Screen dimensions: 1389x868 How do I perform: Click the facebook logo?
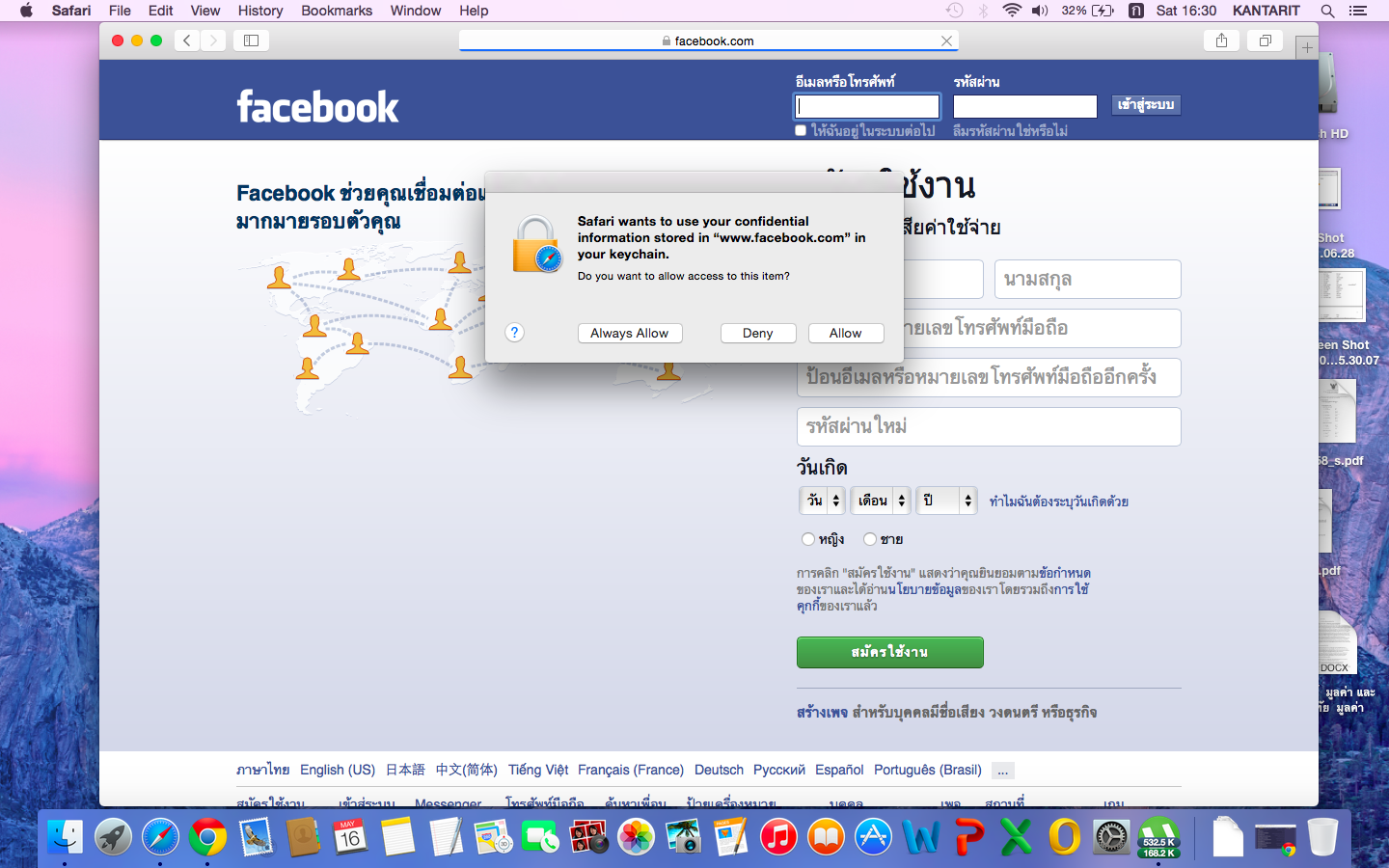click(x=317, y=106)
